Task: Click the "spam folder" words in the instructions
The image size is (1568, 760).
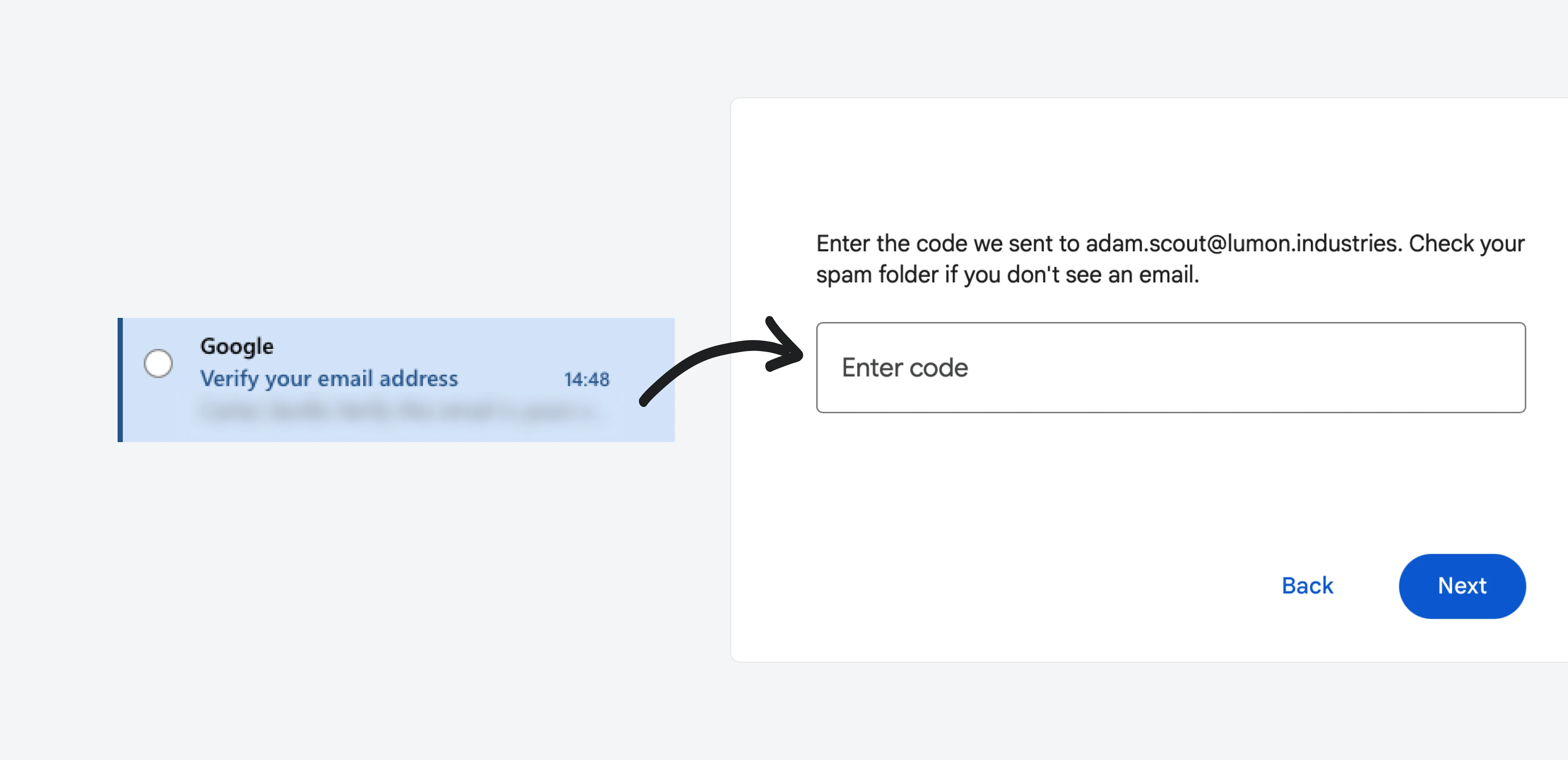Action: [877, 275]
